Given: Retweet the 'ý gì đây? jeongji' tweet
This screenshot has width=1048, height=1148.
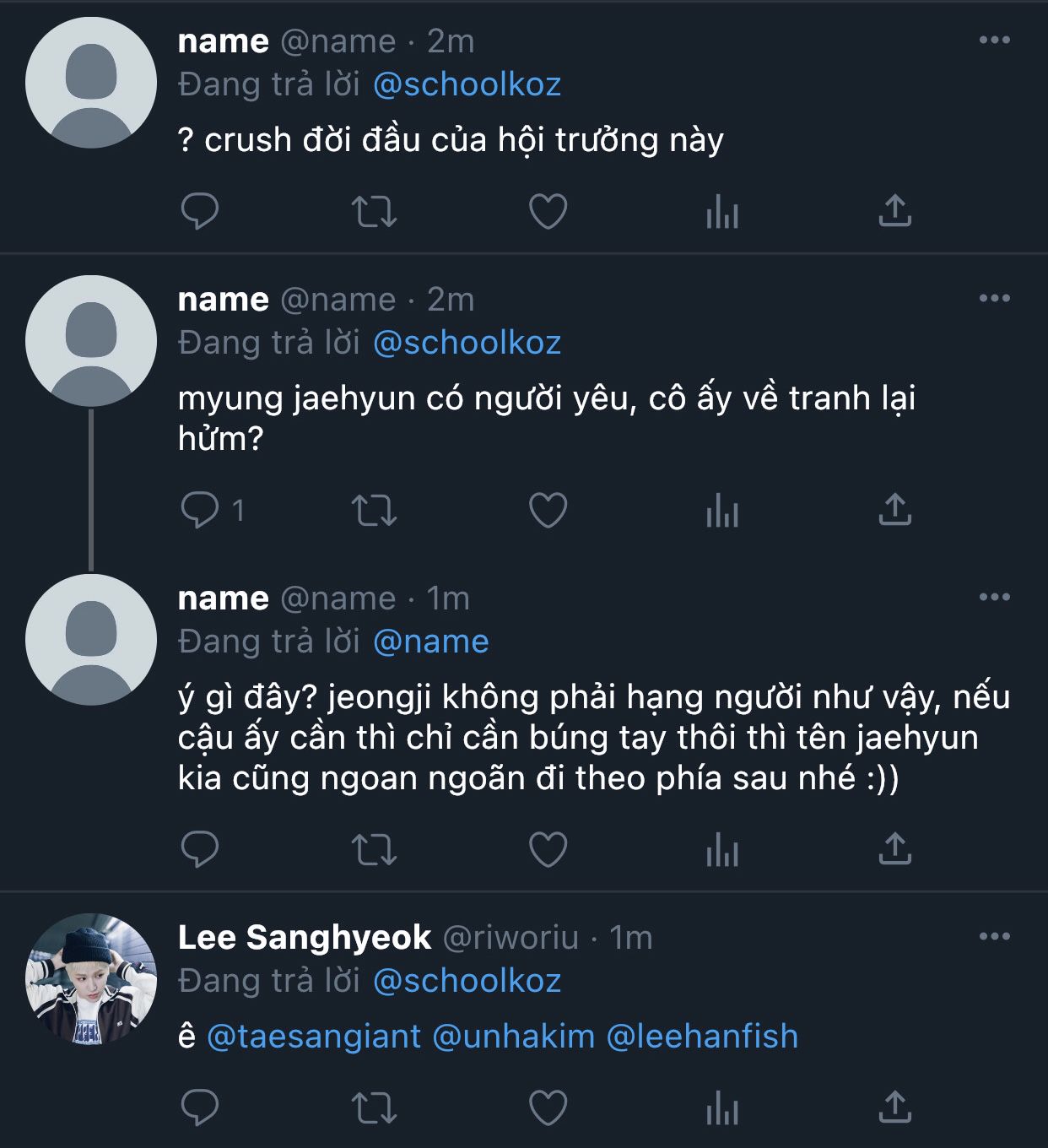Looking at the screenshot, I should point(374,849).
